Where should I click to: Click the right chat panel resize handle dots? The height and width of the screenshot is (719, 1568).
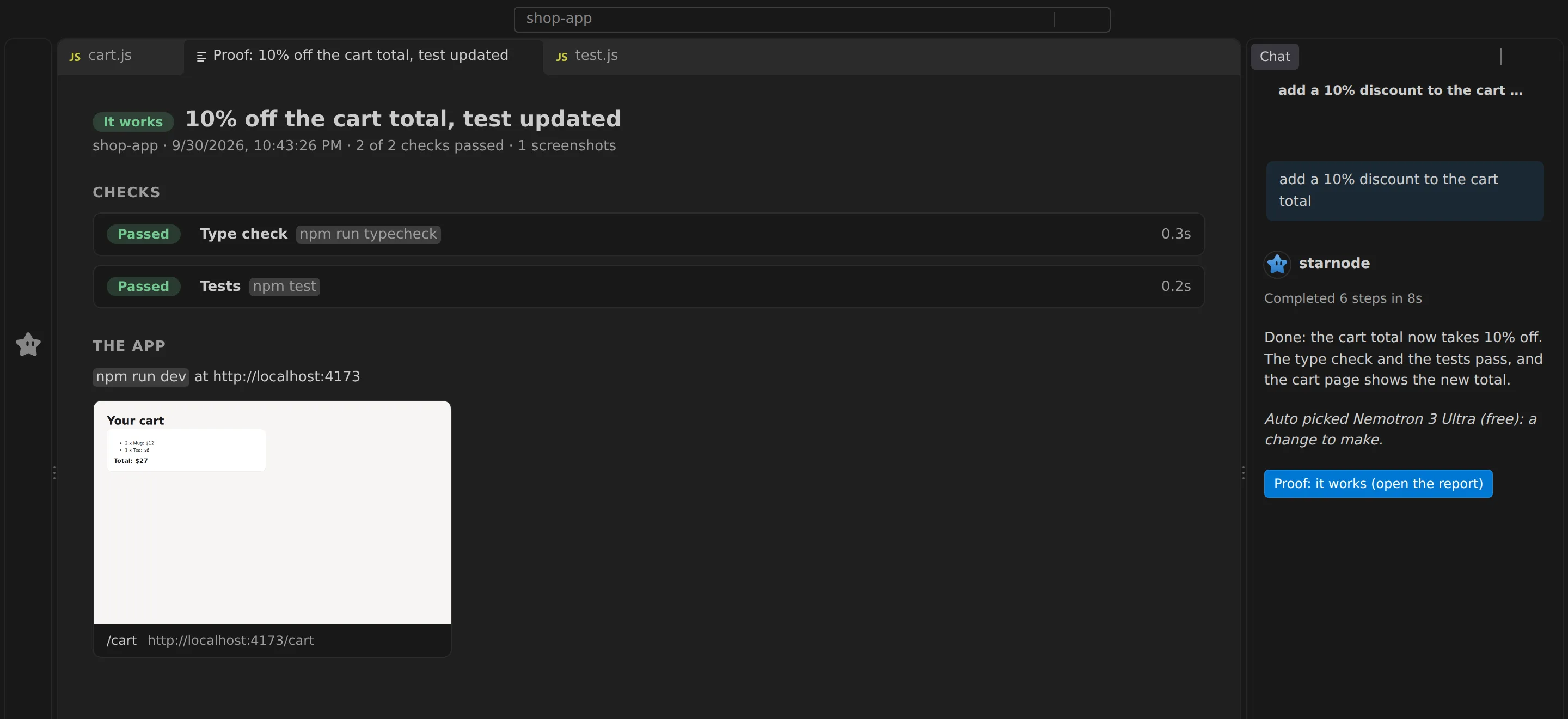coord(1243,473)
